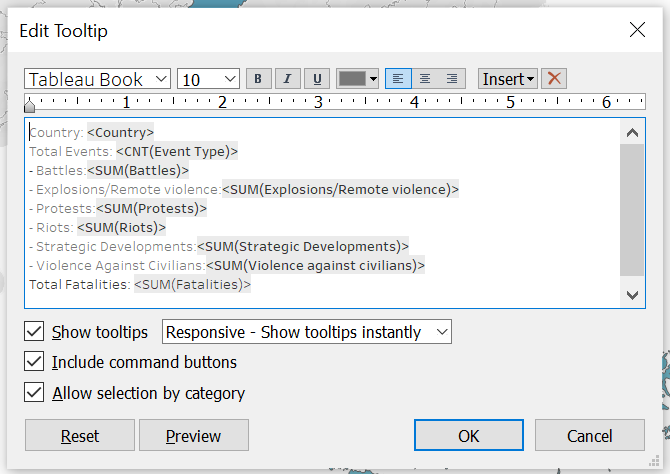Toggle underline formatting
This screenshot has height=474, width=670.
click(x=317, y=79)
